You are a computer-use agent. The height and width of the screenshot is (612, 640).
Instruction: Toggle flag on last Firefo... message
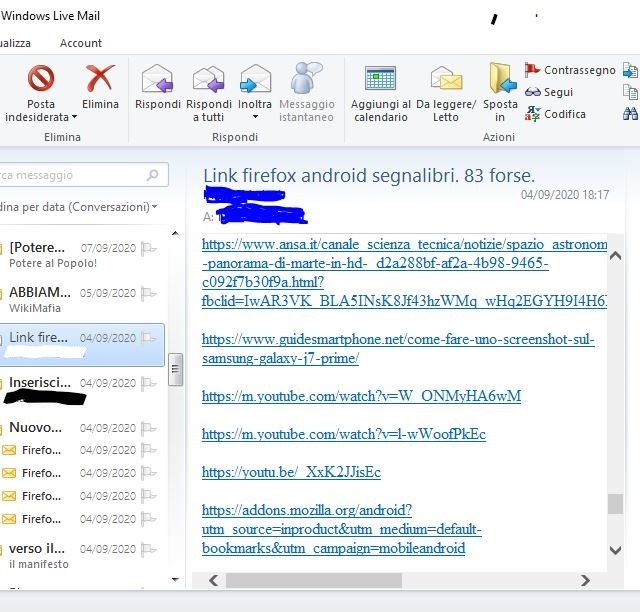tap(149, 519)
